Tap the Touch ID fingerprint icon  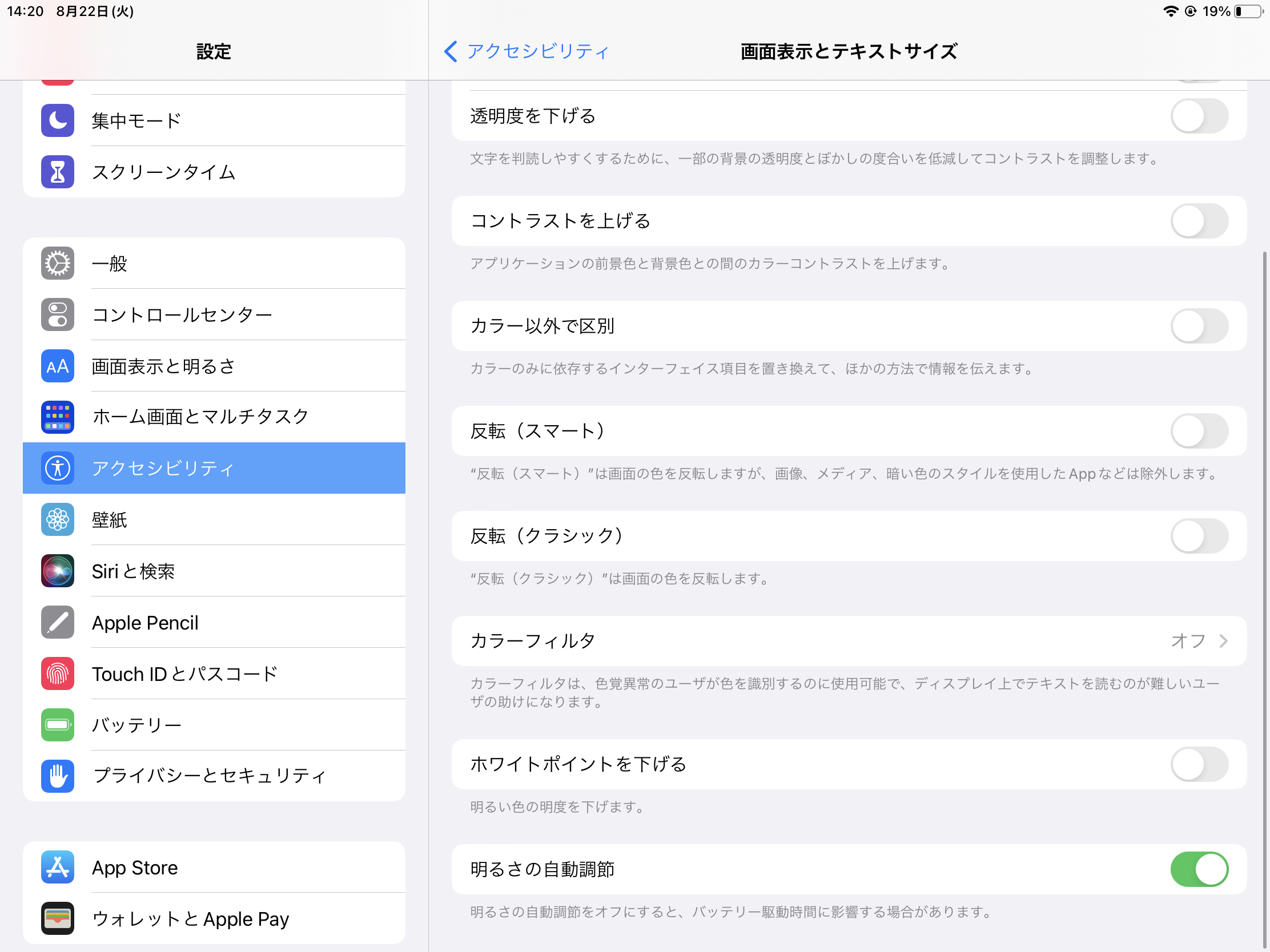click(x=58, y=673)
